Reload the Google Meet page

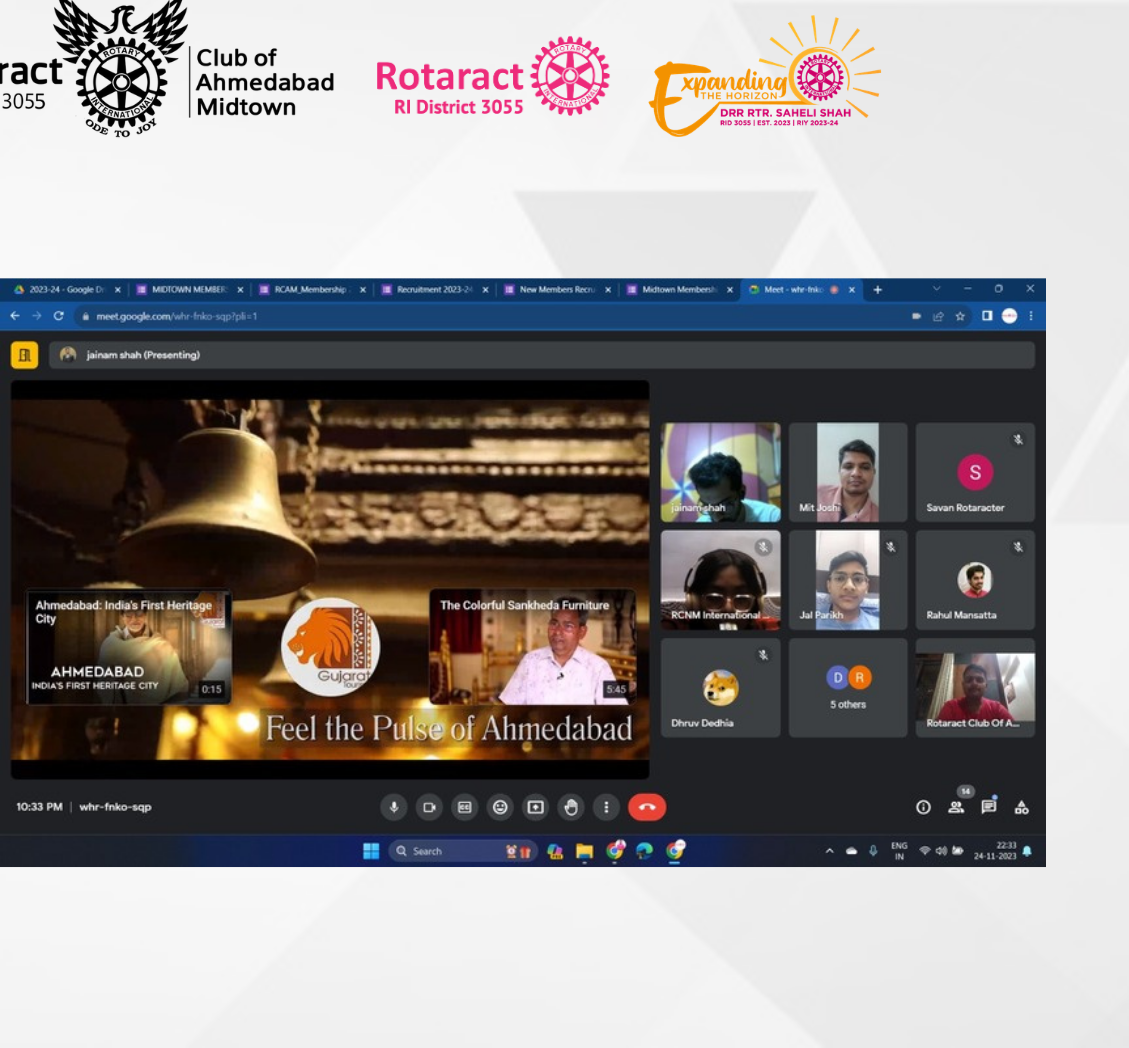point(58,316)
